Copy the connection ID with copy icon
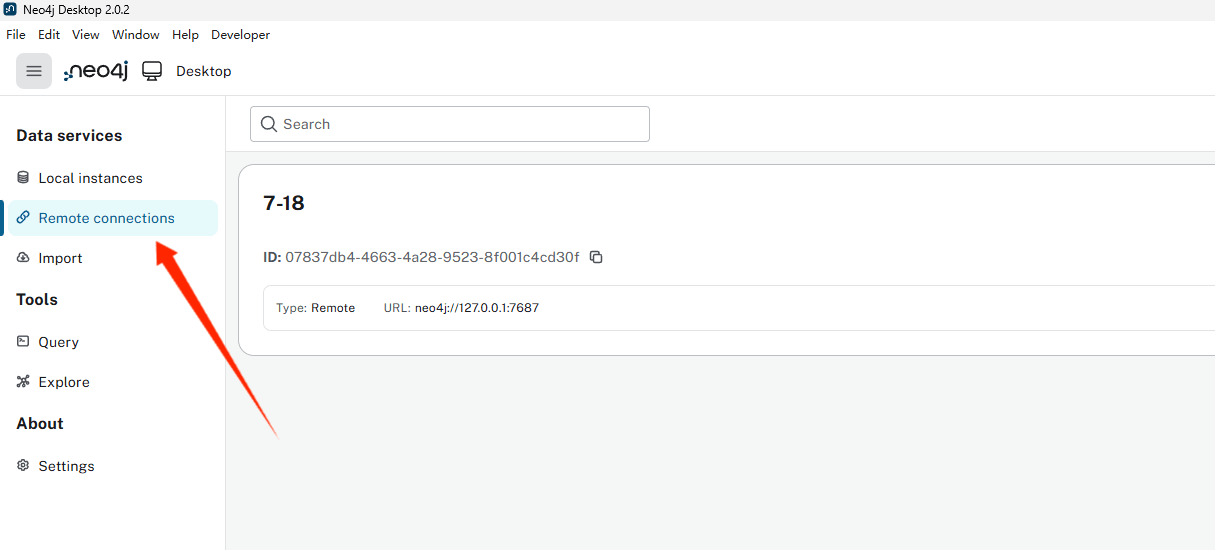This screenshot has height=550, width=1215. click(596, 257)
